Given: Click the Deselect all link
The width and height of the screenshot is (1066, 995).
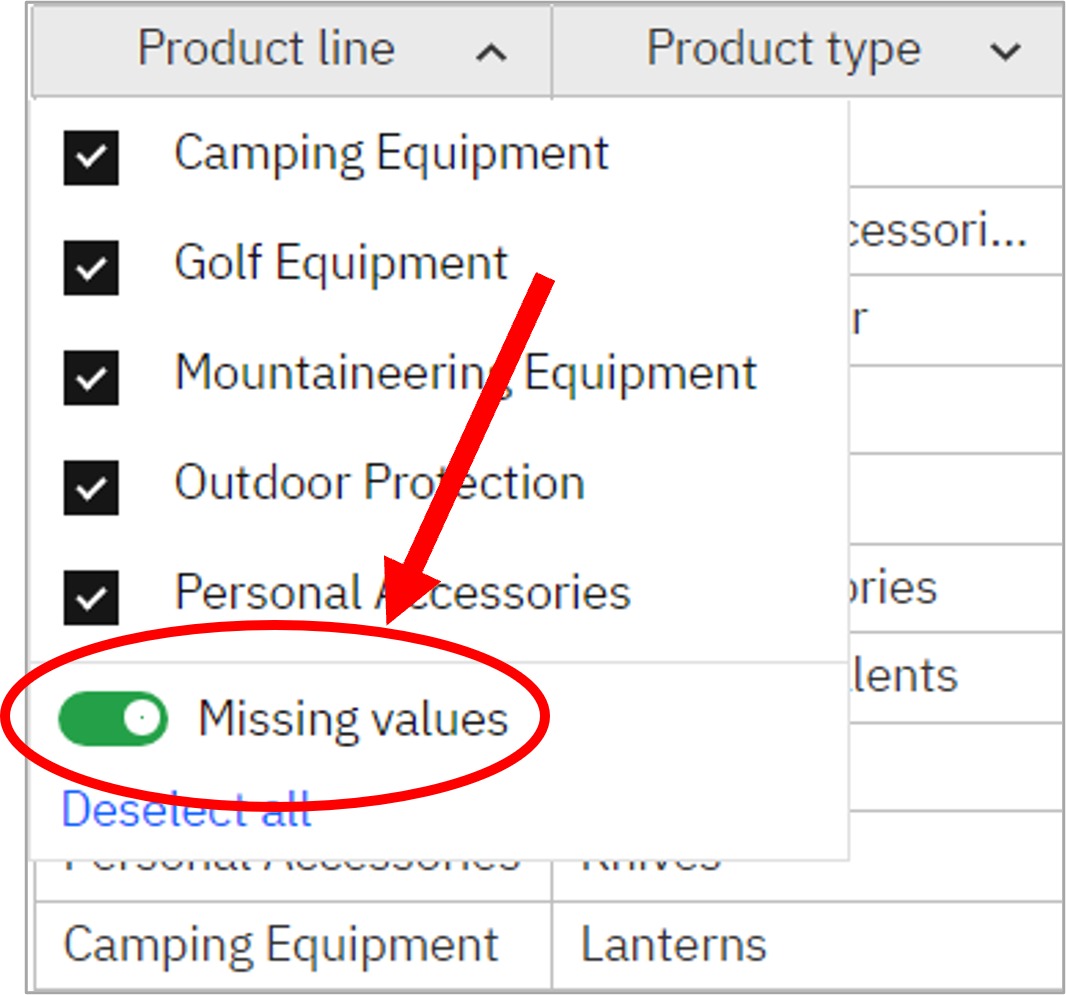Looking at the screenshot, I should click(186, 809).
